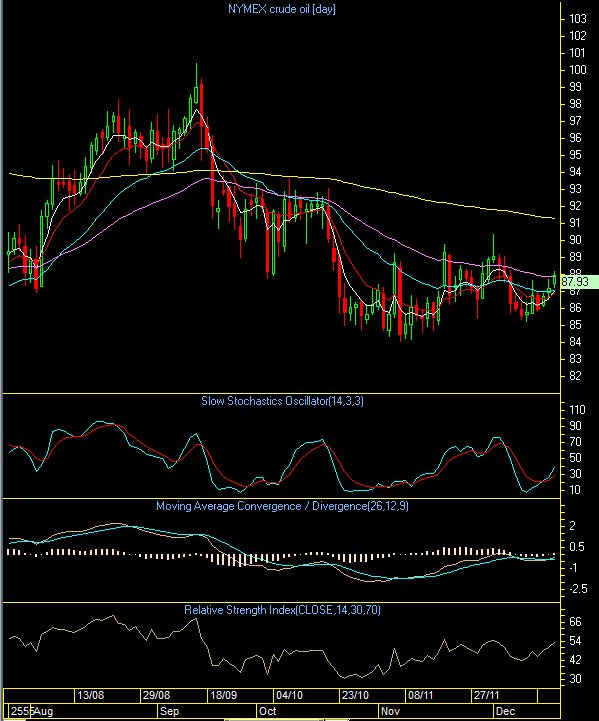Select the Nov month label
This screenshot has height=721, width=599.
tap(390, 711)
